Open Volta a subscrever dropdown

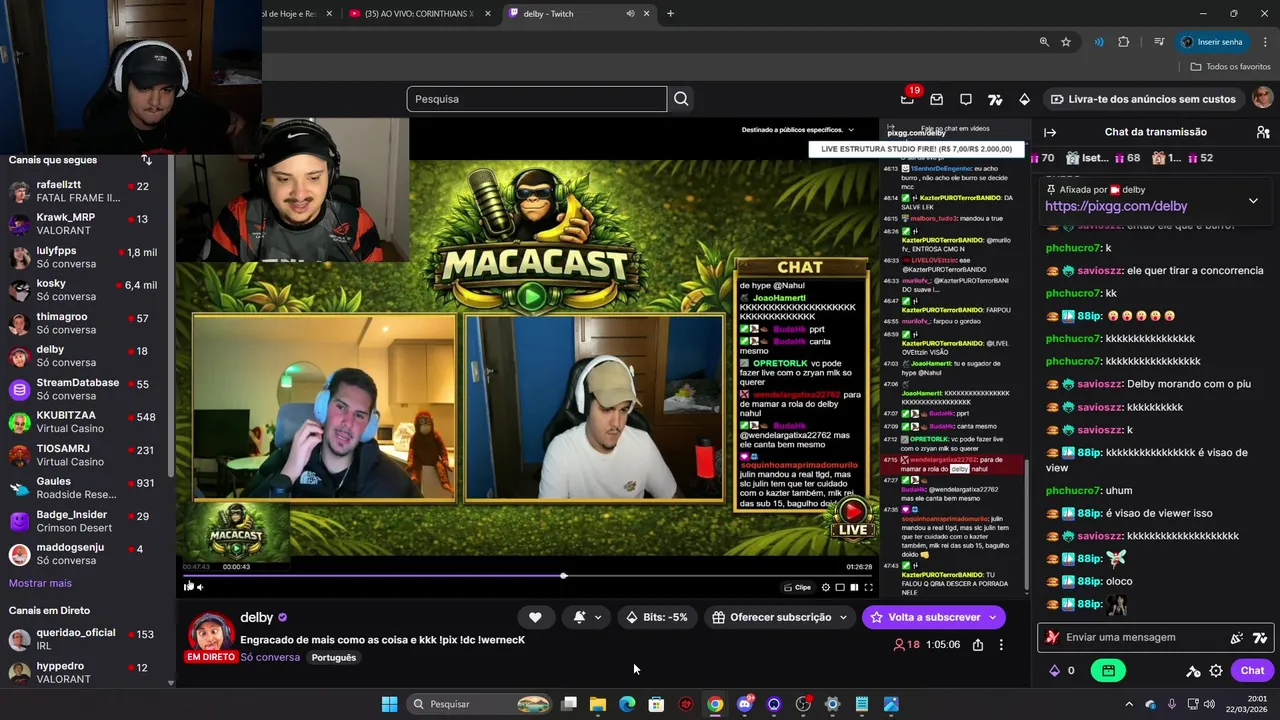(993, 617)
